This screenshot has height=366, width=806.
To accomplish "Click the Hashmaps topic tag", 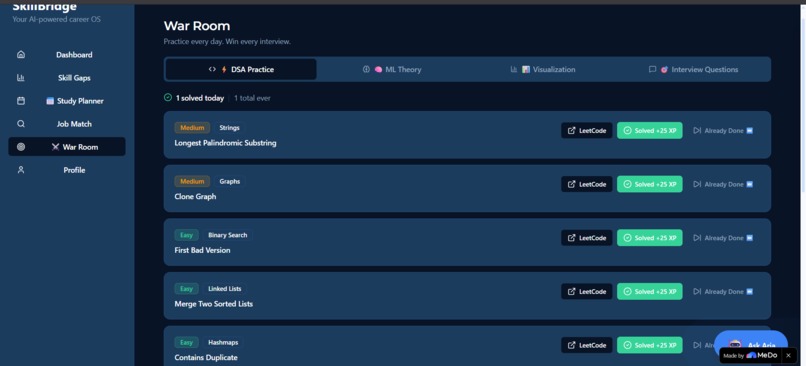I will click(223, 342).
